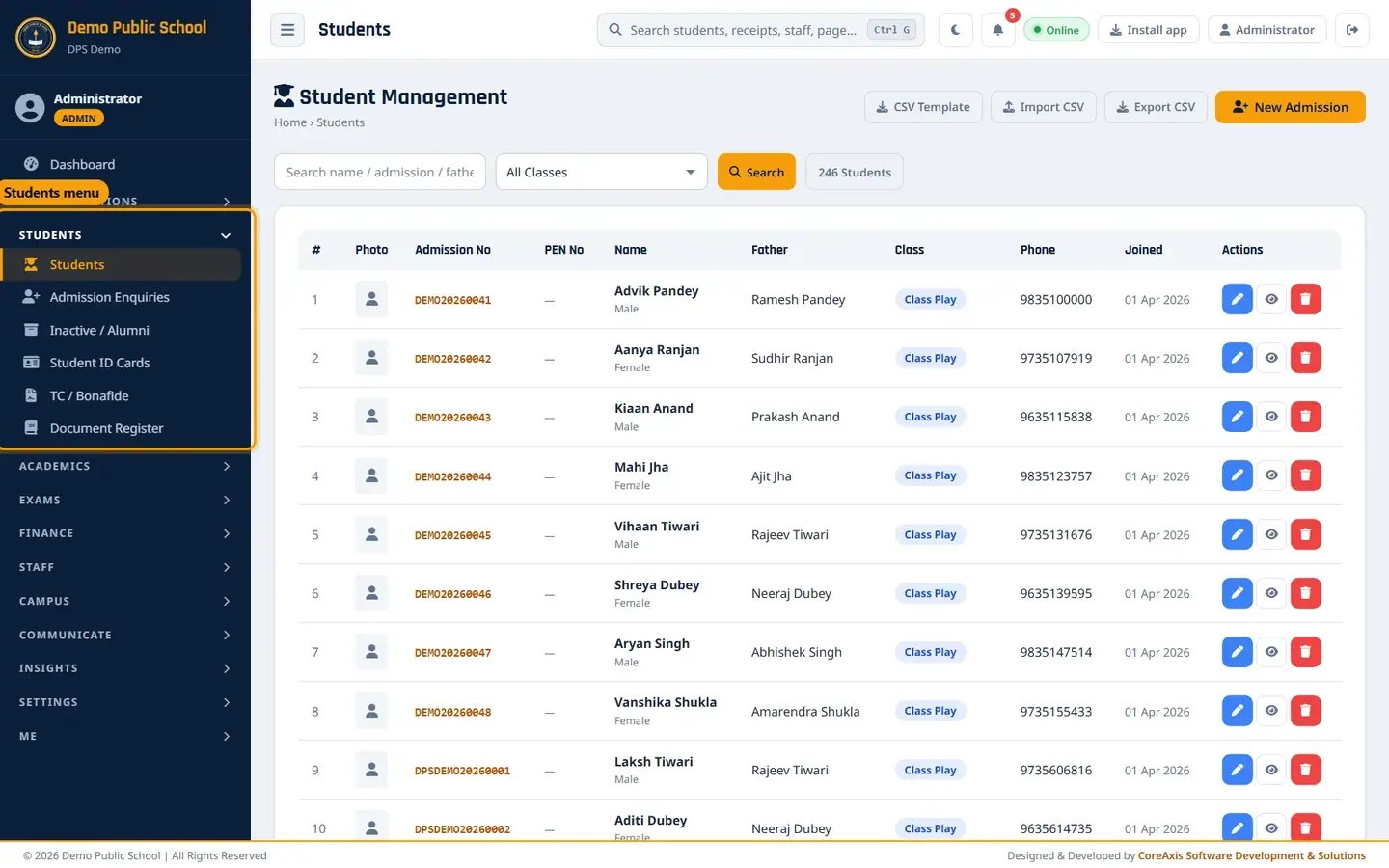Viewport: 1389px width, 868px height.
Task: Collapse the Students sidebar section
Action: tap(125, 235)
